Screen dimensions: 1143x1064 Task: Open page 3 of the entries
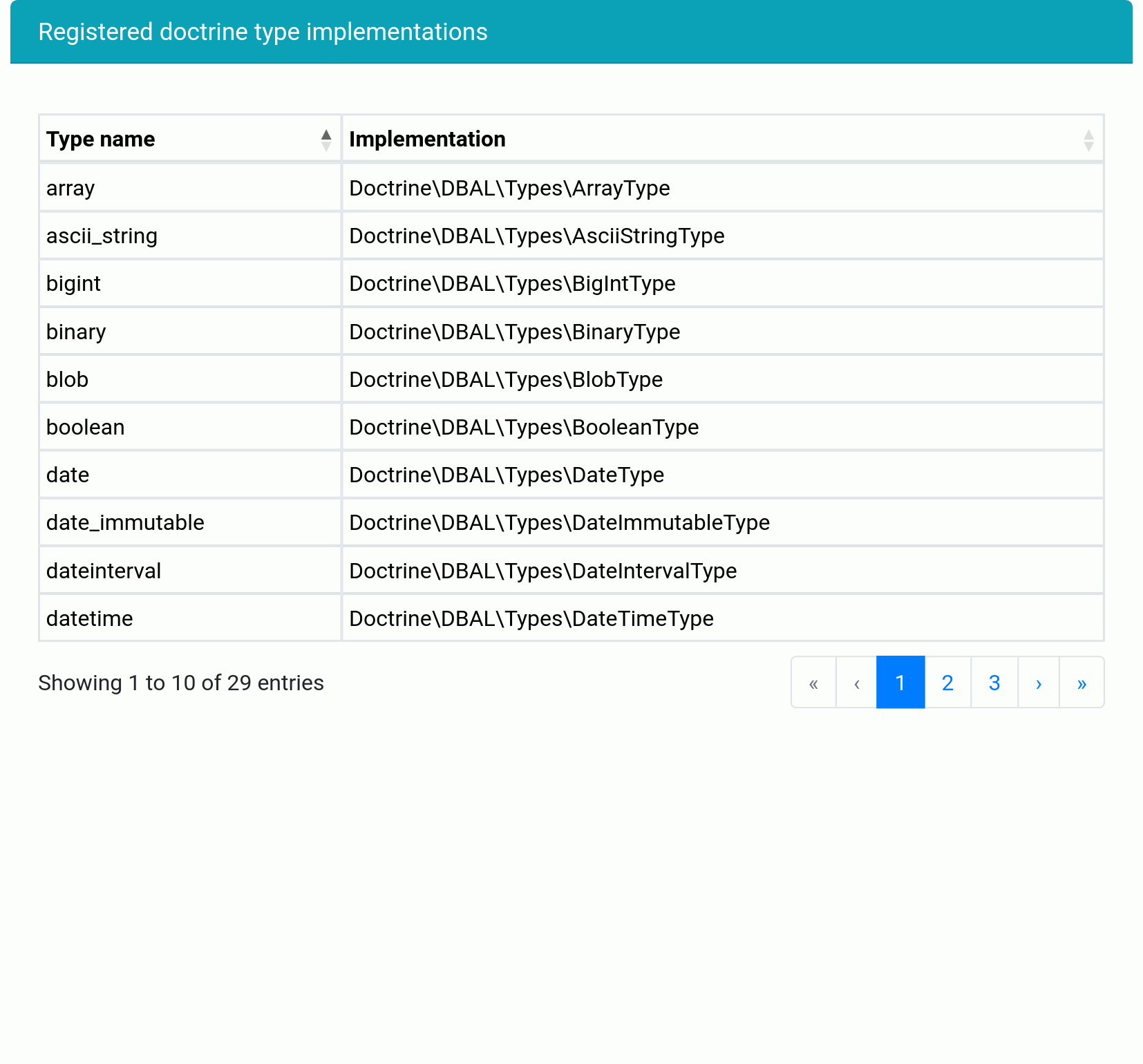pyautogui.click(x=994, y=683)
